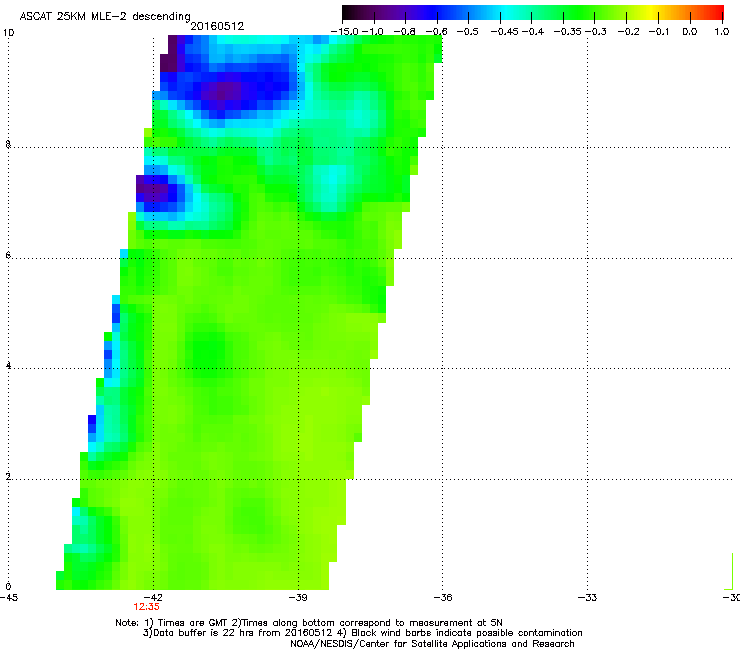The image size is (740, 650).
Task: Click longitude axis label -36
Action: tap(443, 598)
